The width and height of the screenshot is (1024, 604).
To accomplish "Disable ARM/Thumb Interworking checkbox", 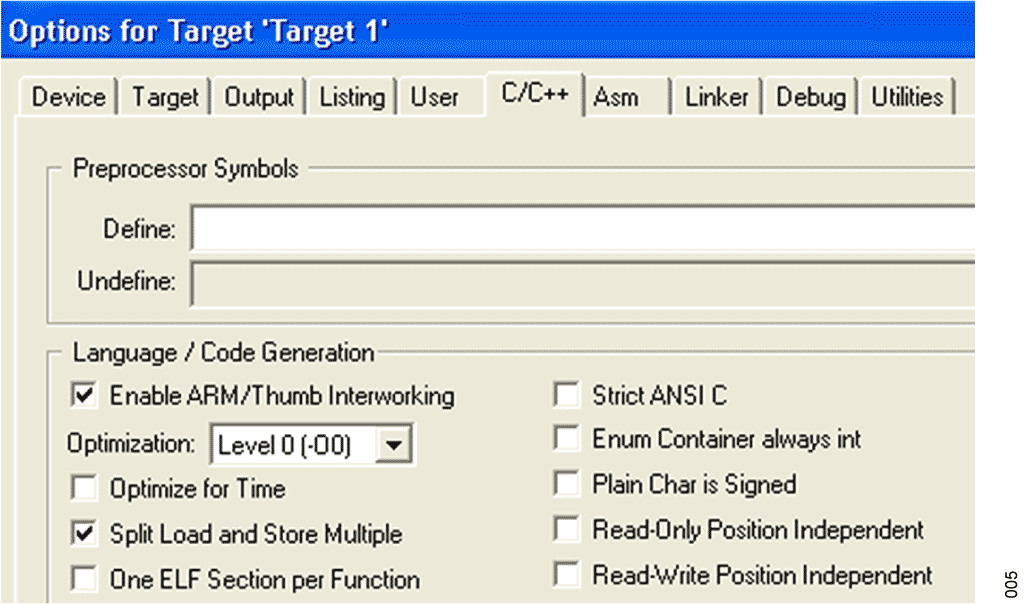I will (x=84, y=396).
